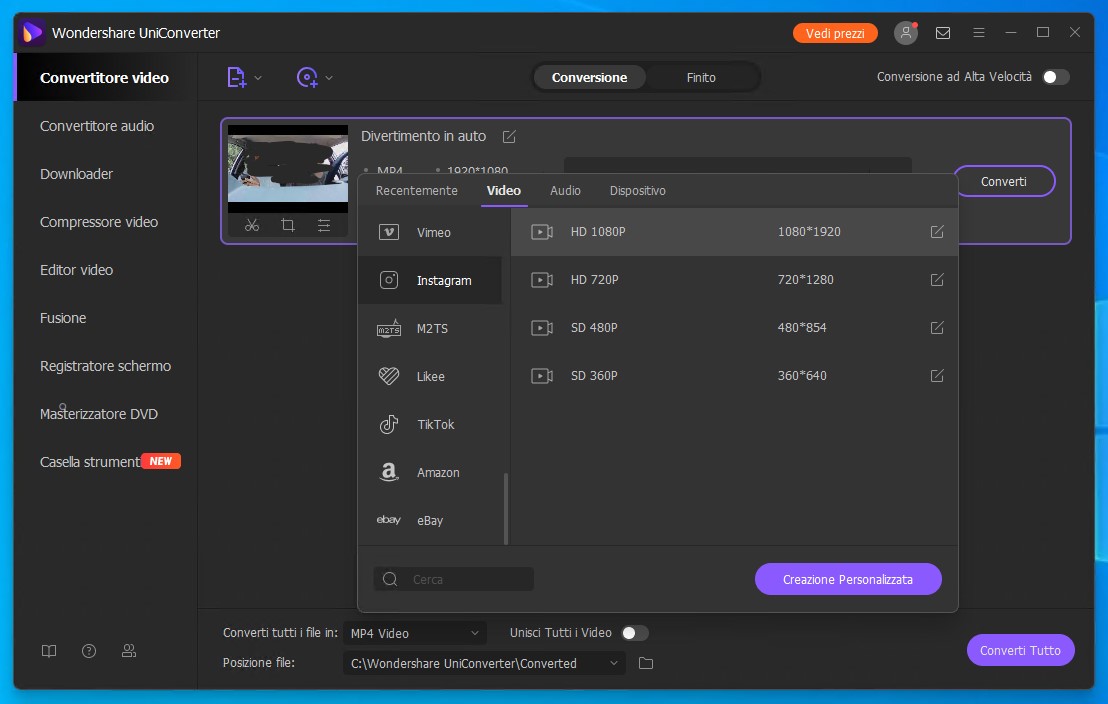Screen dimensions: 1108x704
Task: Click the load DVD disc icon
Action: point(307,77)
